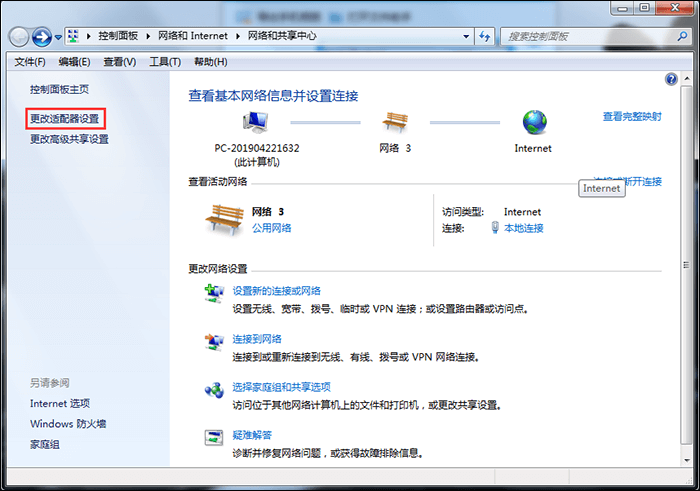Click the icon beside 疑难解答
This screenshot has height=491, width=700.
[214, 438]
